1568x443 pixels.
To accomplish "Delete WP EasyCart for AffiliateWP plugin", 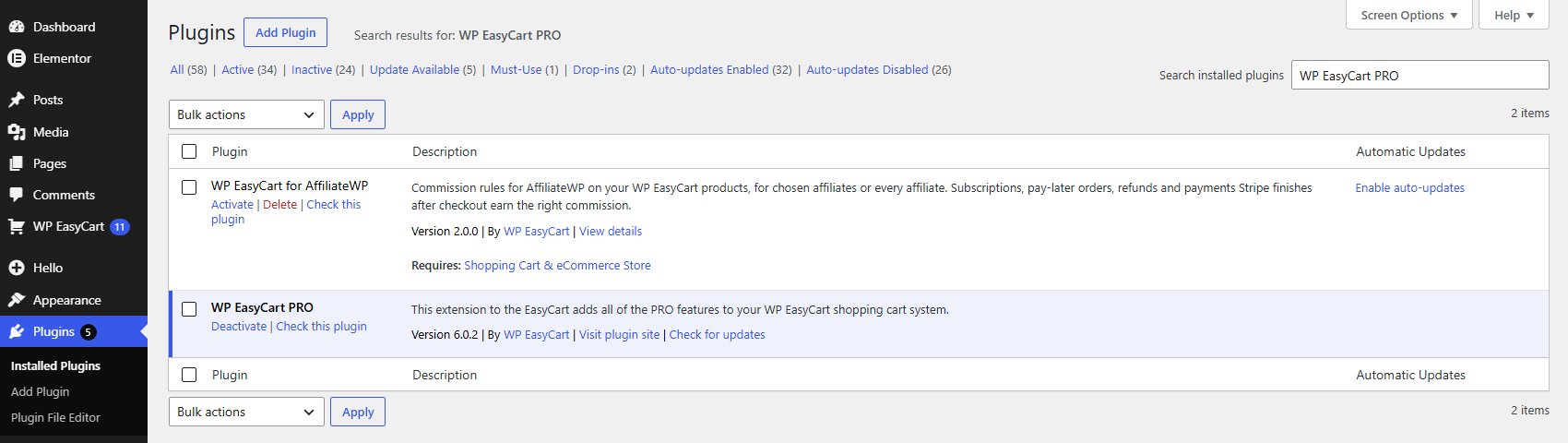I will pyautogui.click(x=279, y=205).
